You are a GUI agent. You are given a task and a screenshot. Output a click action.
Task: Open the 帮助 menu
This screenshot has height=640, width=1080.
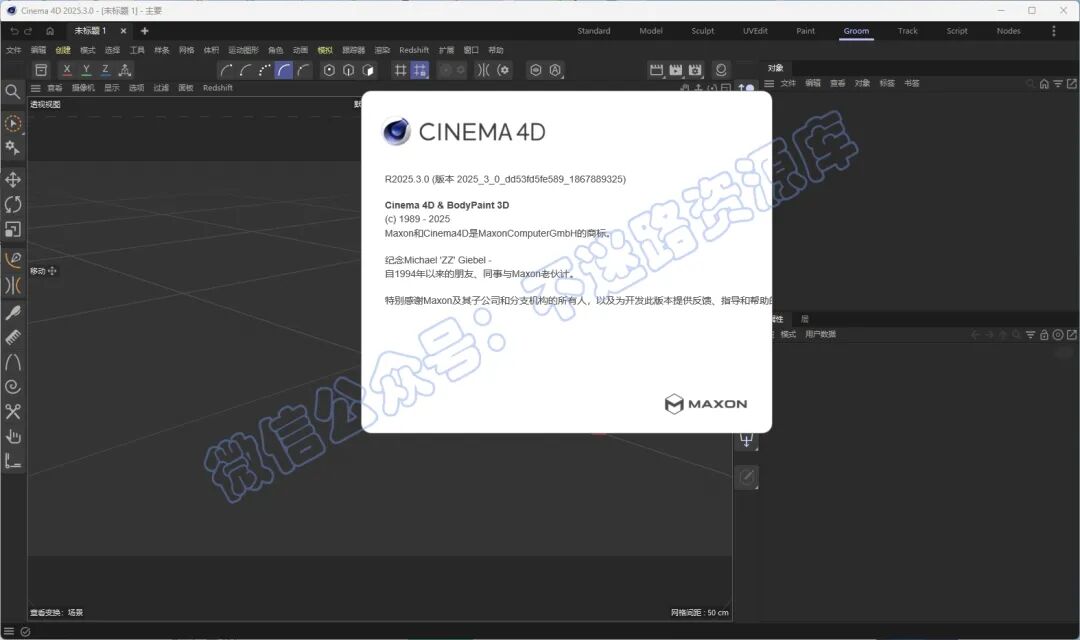(496, 50)
